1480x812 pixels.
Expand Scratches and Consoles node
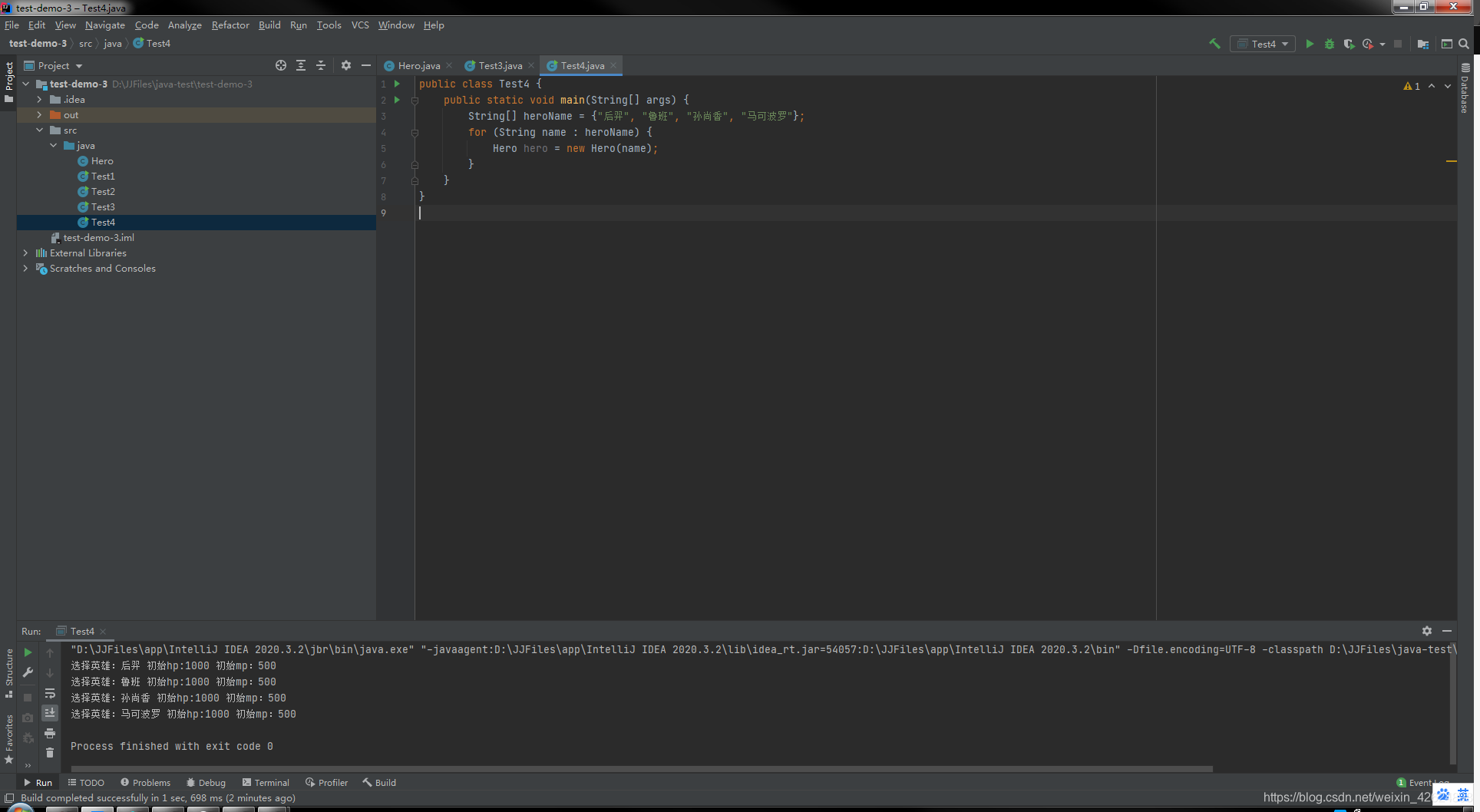(x=26, y=268)
